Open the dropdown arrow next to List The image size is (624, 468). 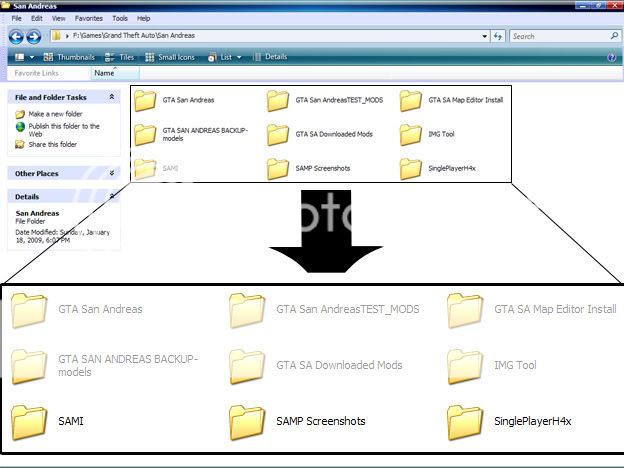[239, 57]
